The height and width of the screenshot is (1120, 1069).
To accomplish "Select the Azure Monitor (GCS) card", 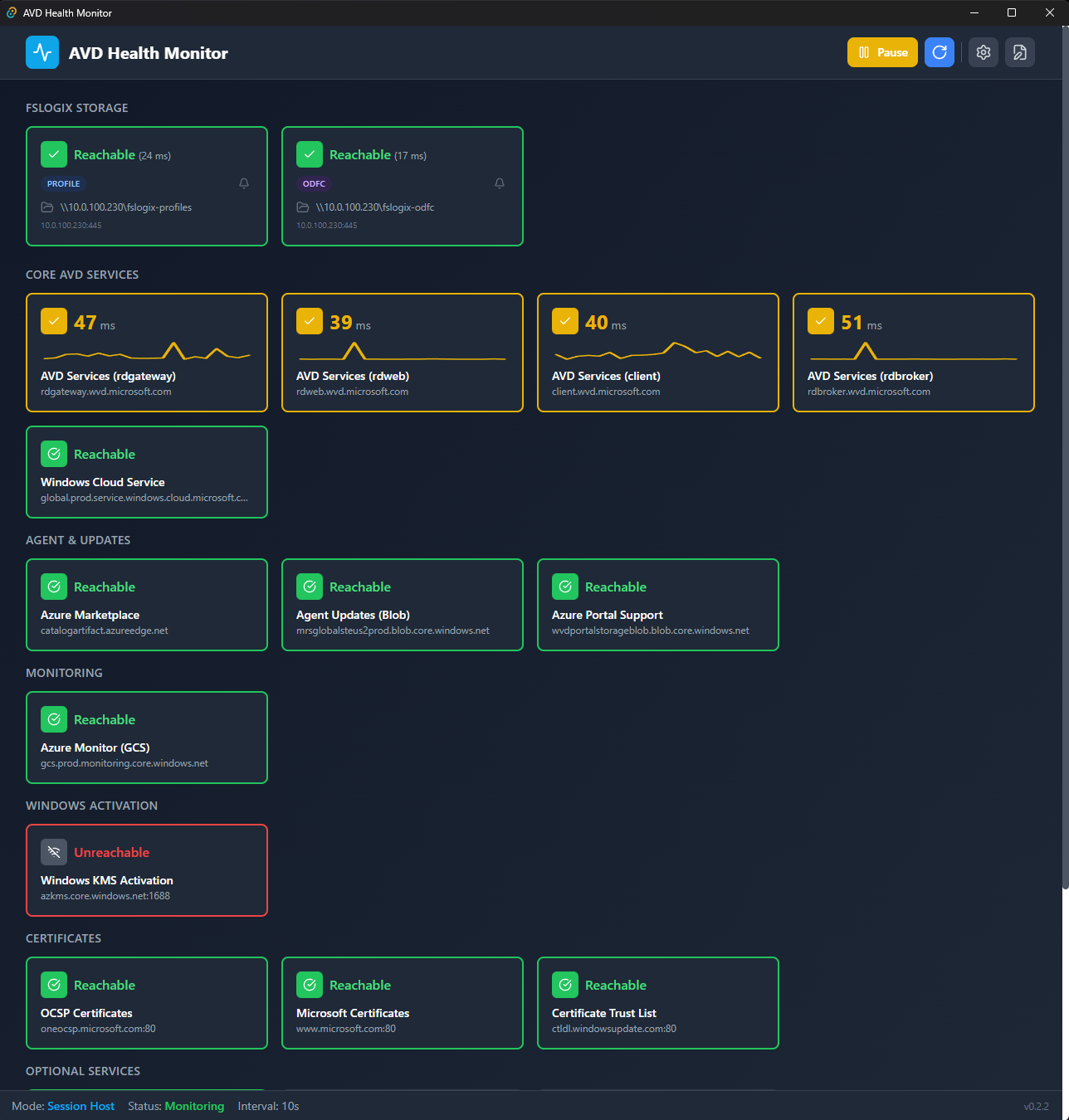I will click(147, 738).
